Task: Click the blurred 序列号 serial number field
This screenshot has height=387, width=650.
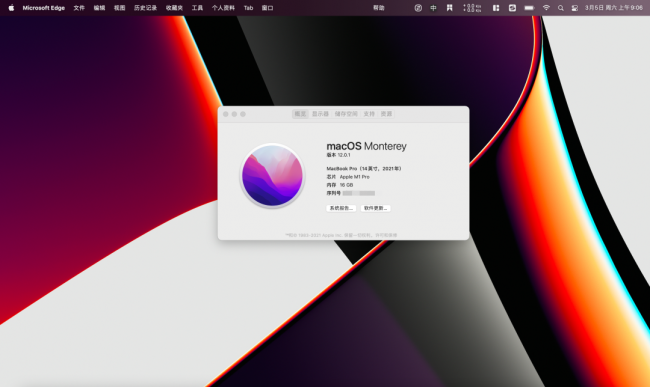Action: [x=359, y=194]
